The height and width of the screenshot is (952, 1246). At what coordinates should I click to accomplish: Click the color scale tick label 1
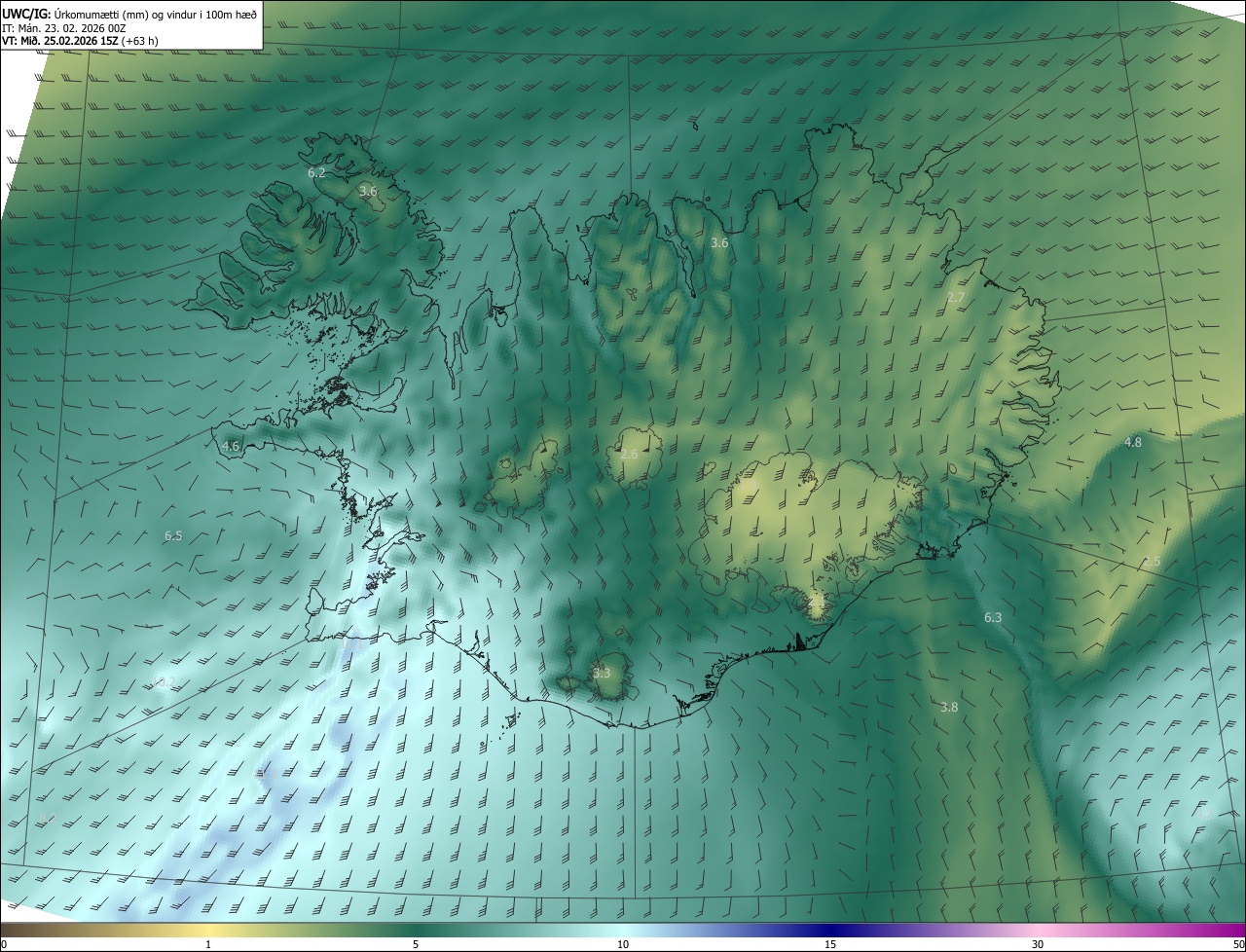[x=208, y=945]
